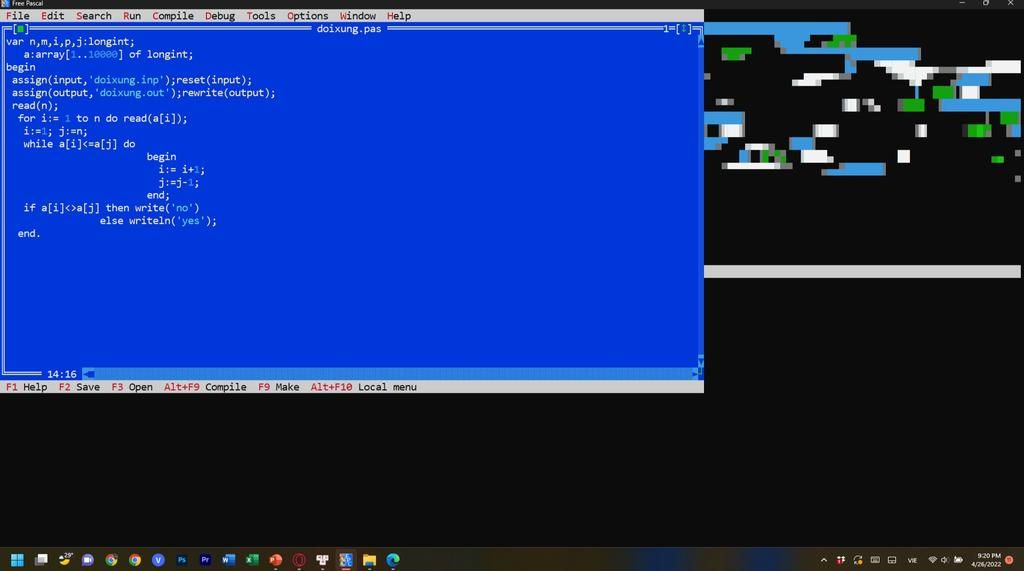
Task: Open Task View from the taskbar
Action: [x=41, y=560]
